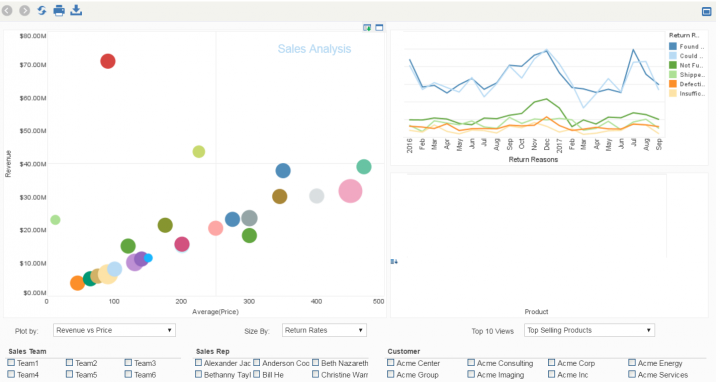Click the Dec label on the Return Reasons axis

click(x=546, y=145)
